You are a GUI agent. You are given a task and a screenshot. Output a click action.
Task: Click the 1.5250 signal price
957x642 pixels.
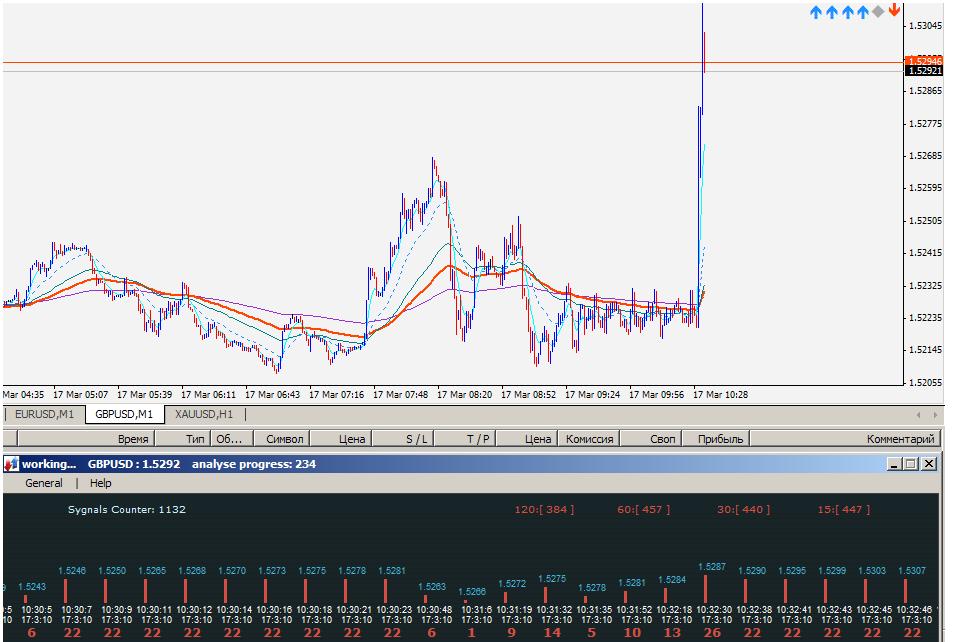[x=112, y=571]
